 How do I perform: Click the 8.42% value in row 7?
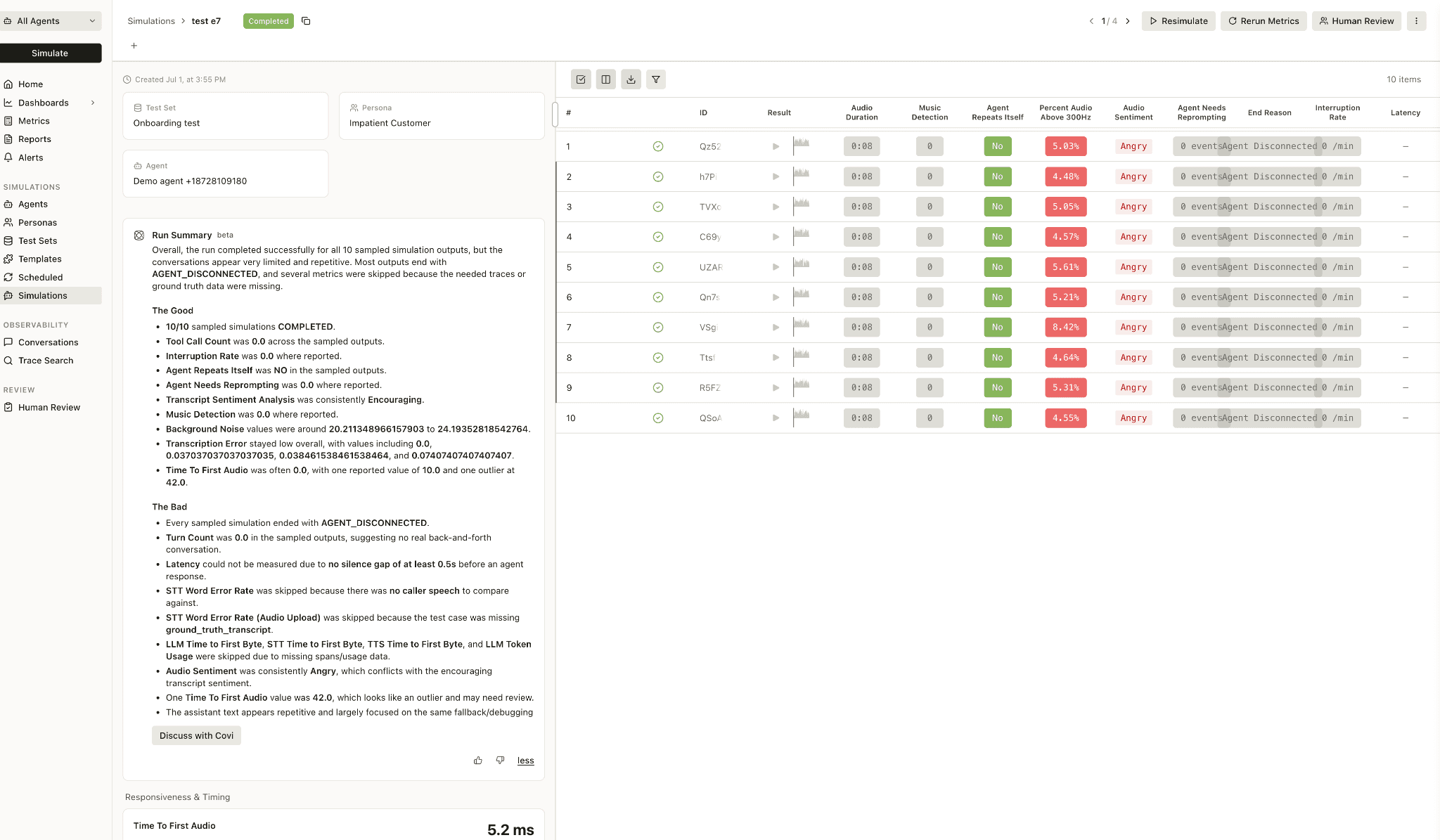[x=1065, y=327]
